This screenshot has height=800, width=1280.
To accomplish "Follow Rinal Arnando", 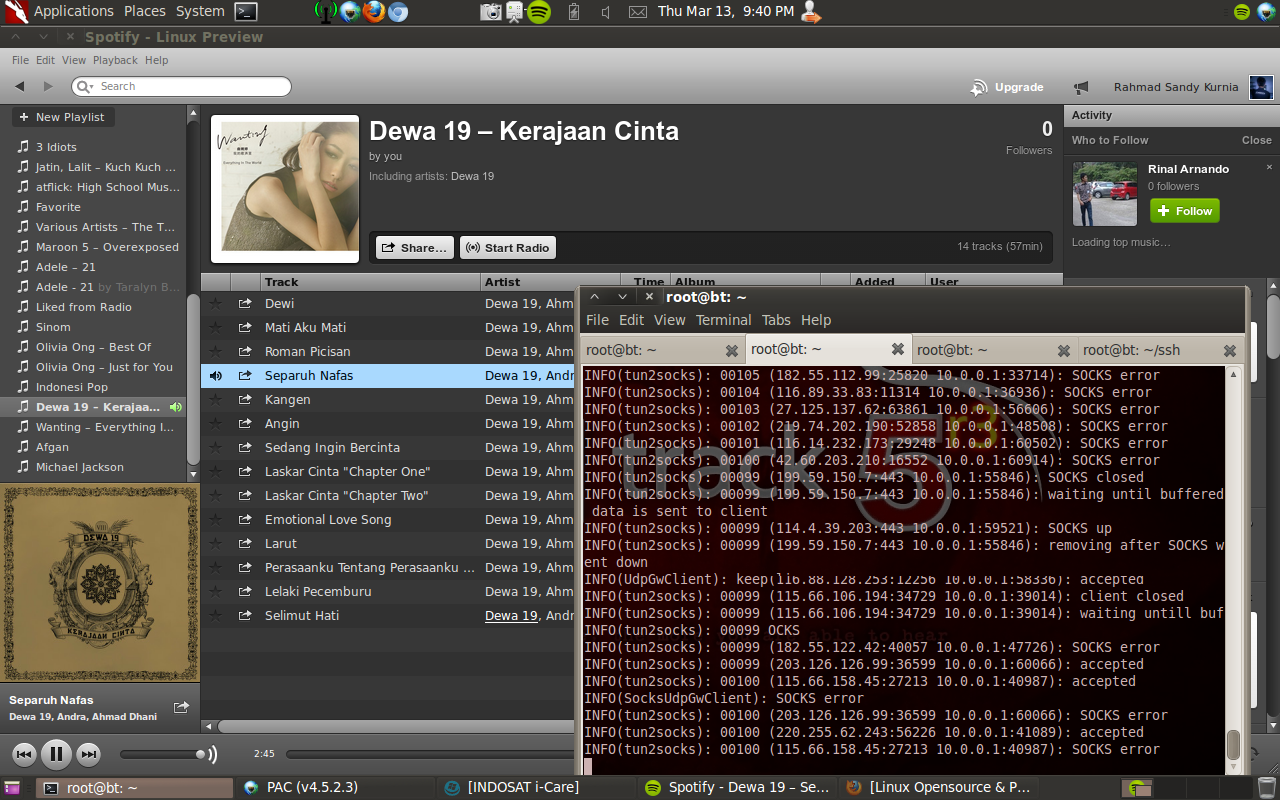I will 1185,211.
